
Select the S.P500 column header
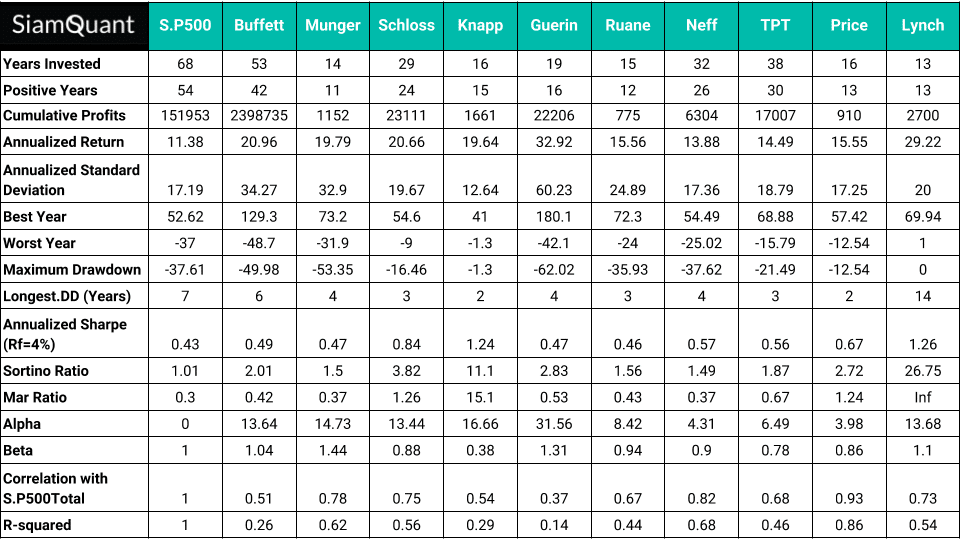186,25
